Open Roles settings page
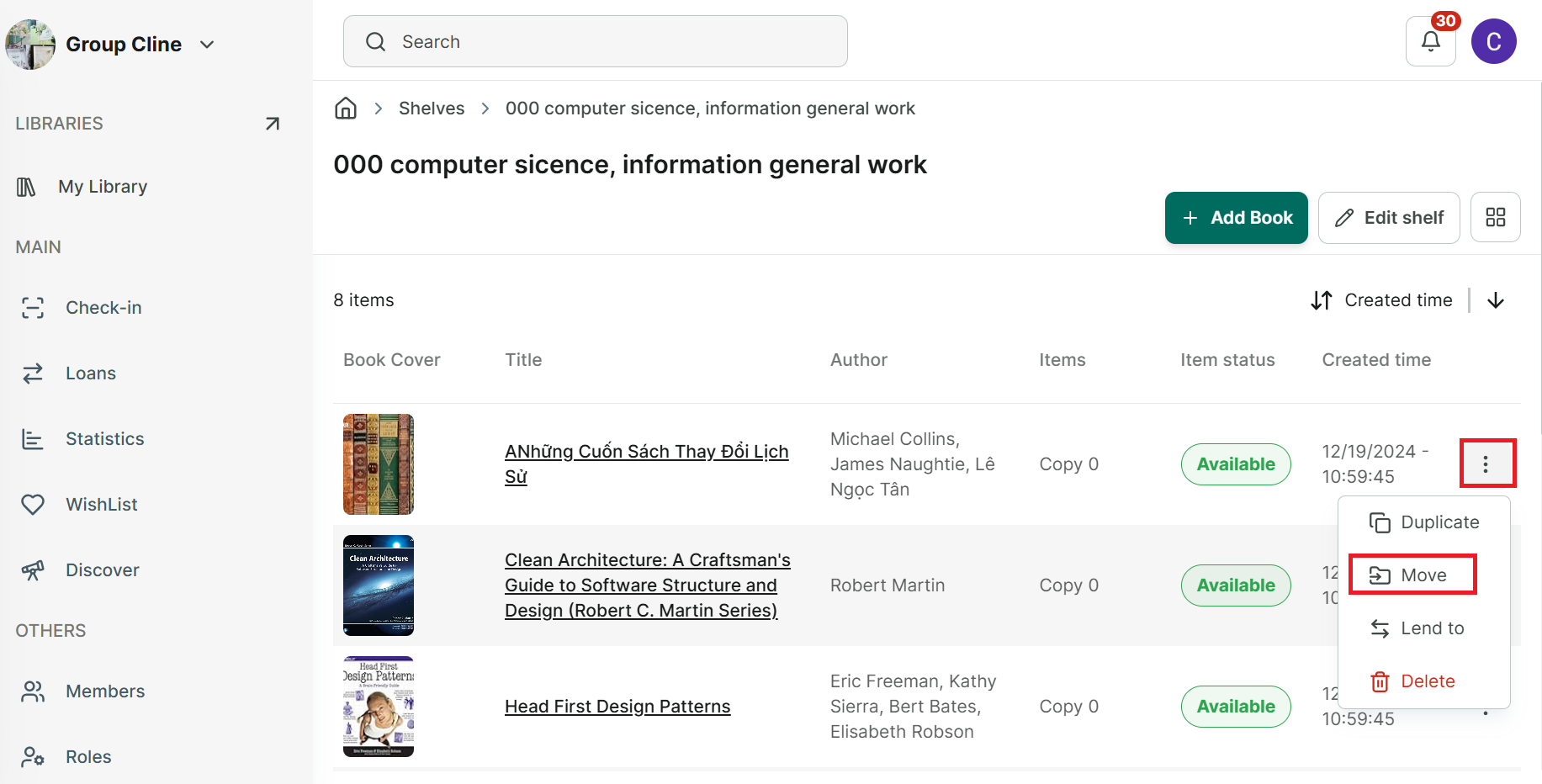 coord(88,757)
